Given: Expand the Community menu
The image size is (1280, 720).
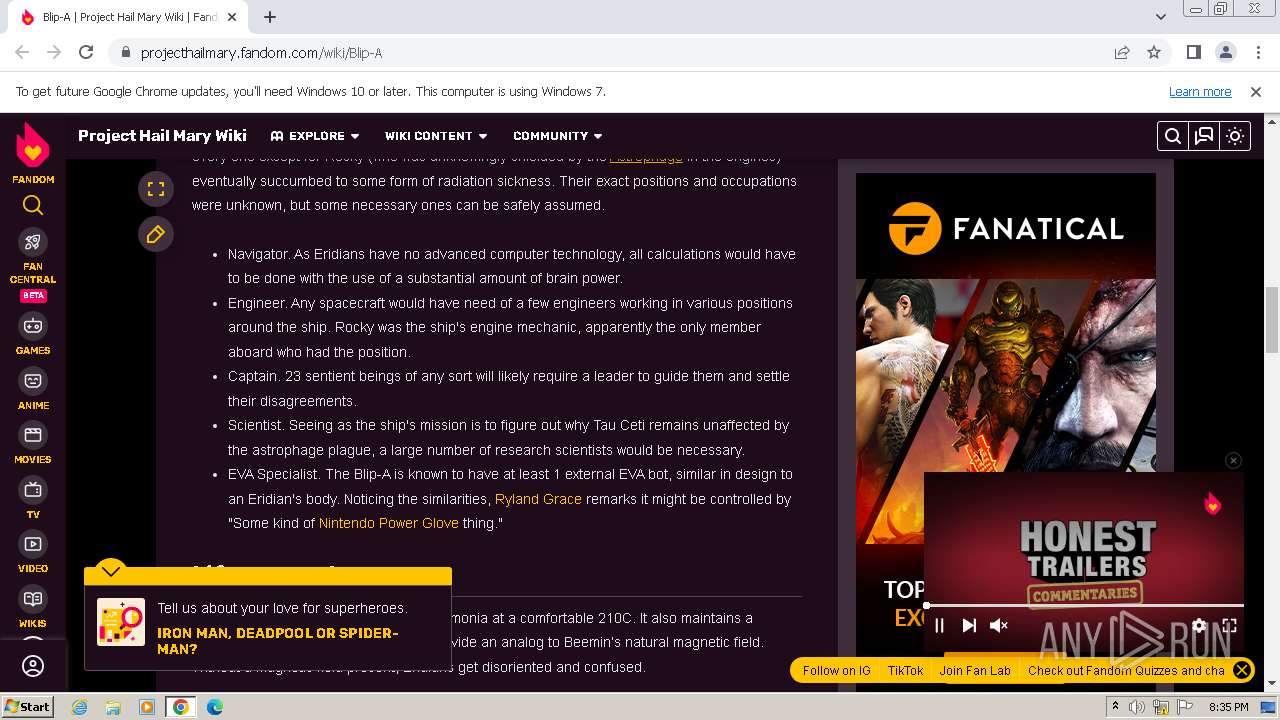Looking at the screenshot, I should click(558, 136).
